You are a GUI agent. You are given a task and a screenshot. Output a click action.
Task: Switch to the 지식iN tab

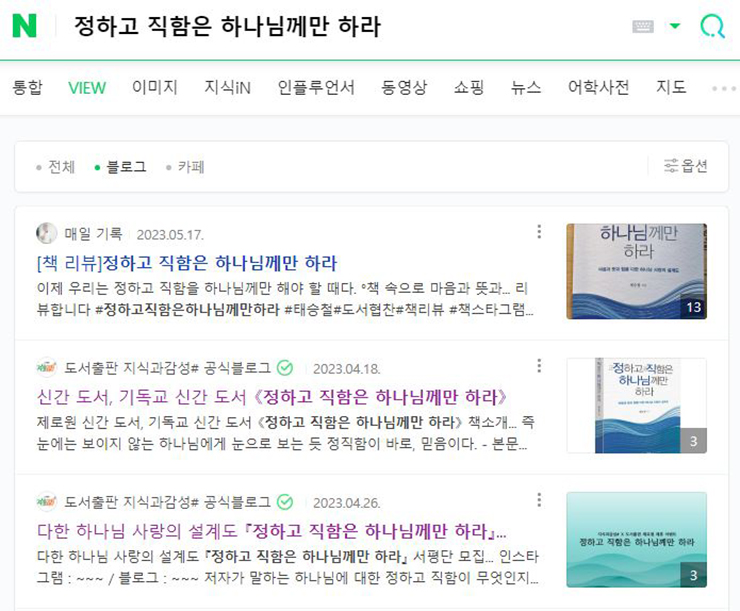[x=227, y=87]
